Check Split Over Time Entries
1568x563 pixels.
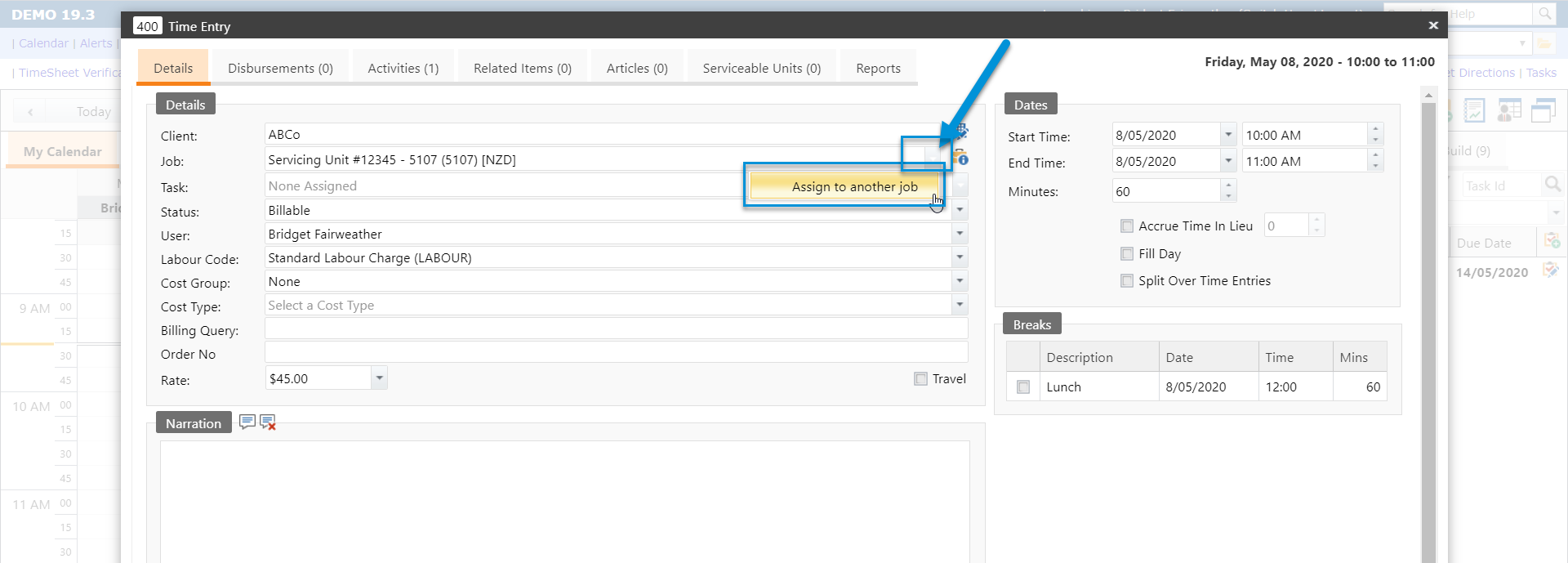[1127, 281]
